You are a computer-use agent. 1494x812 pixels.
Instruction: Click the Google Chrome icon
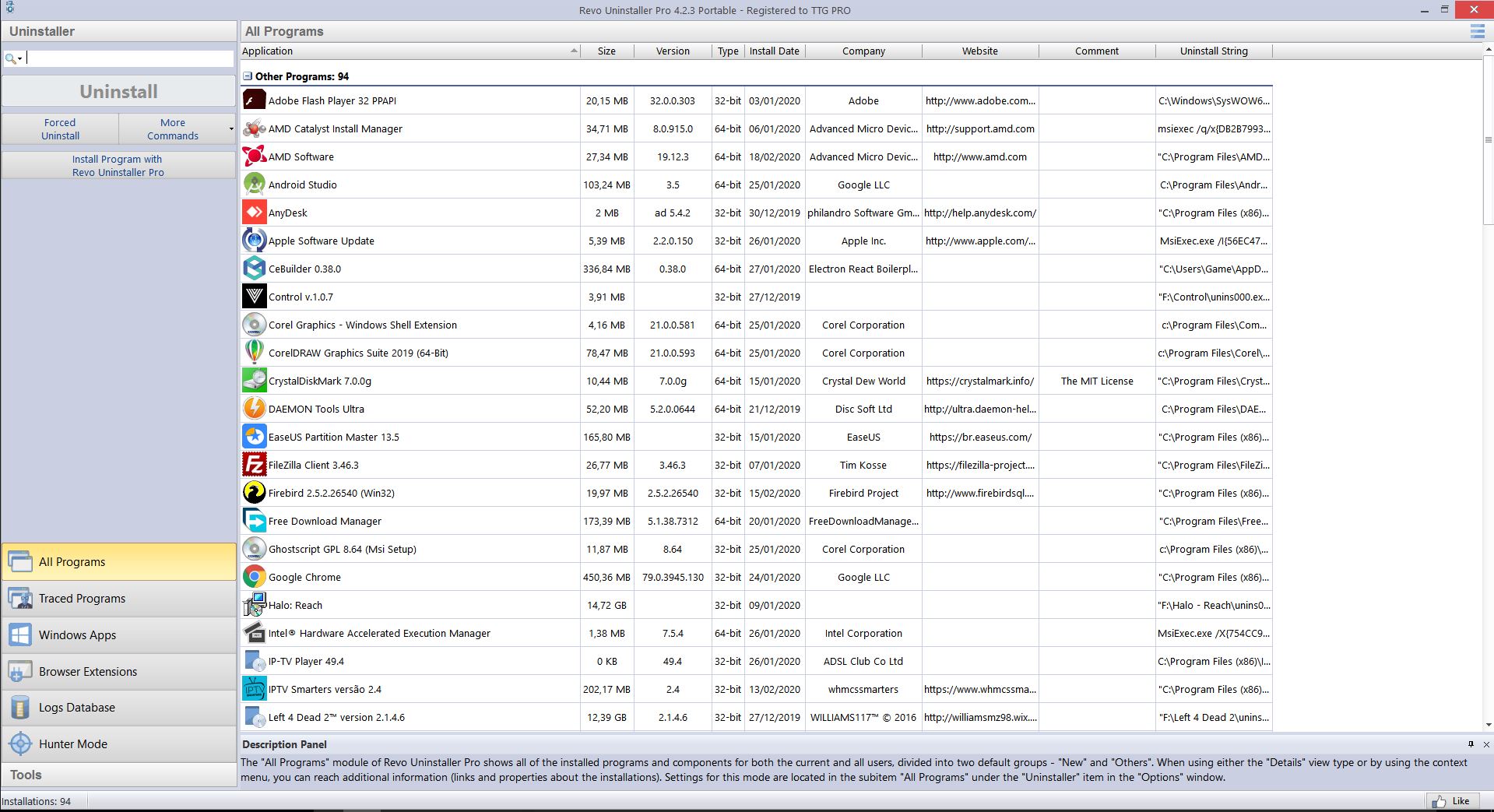[x=254, y=577]
